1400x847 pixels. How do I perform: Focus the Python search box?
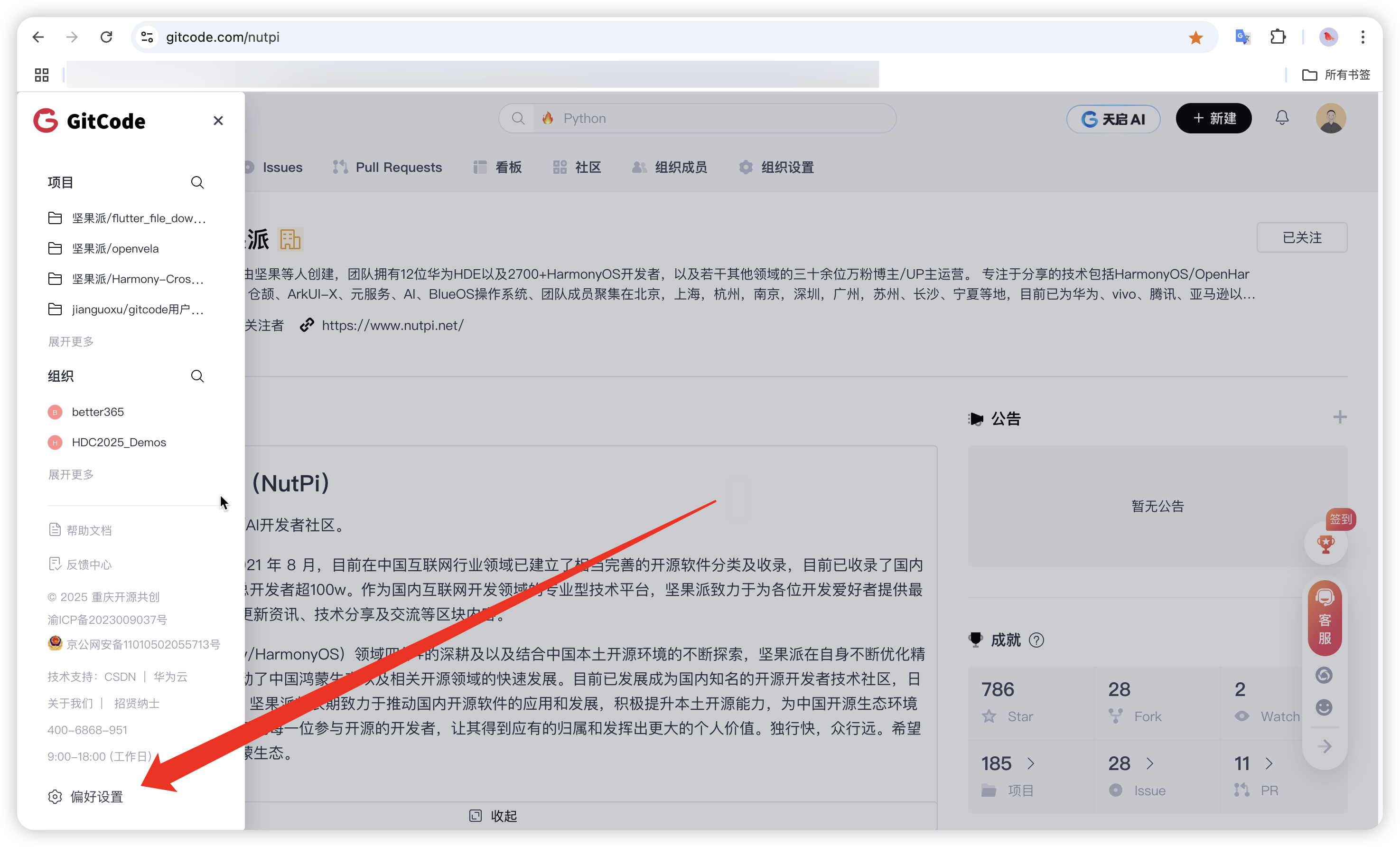pos(698,118)
